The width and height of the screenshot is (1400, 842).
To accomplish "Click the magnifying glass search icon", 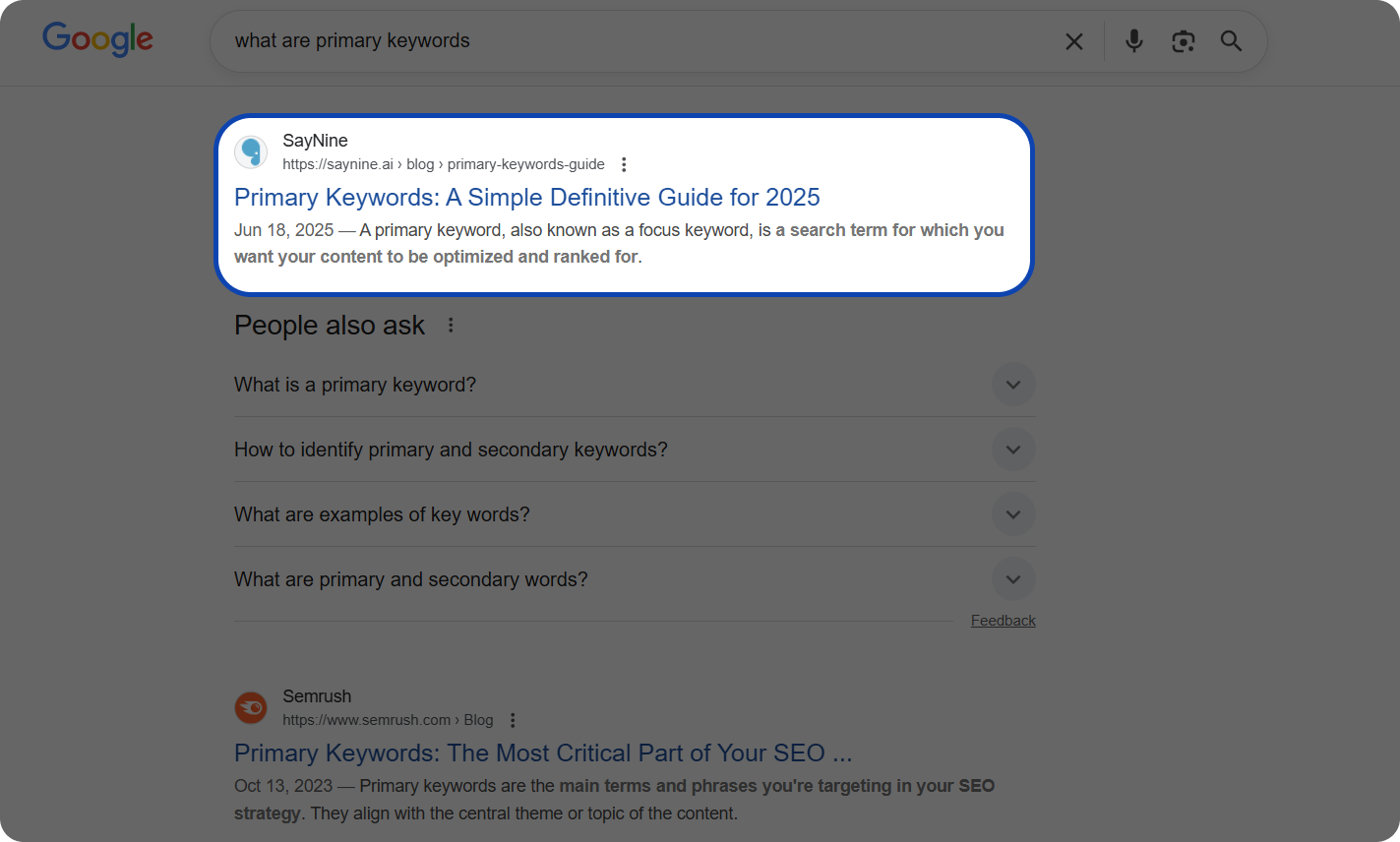I will click(x=1231, y=41).
